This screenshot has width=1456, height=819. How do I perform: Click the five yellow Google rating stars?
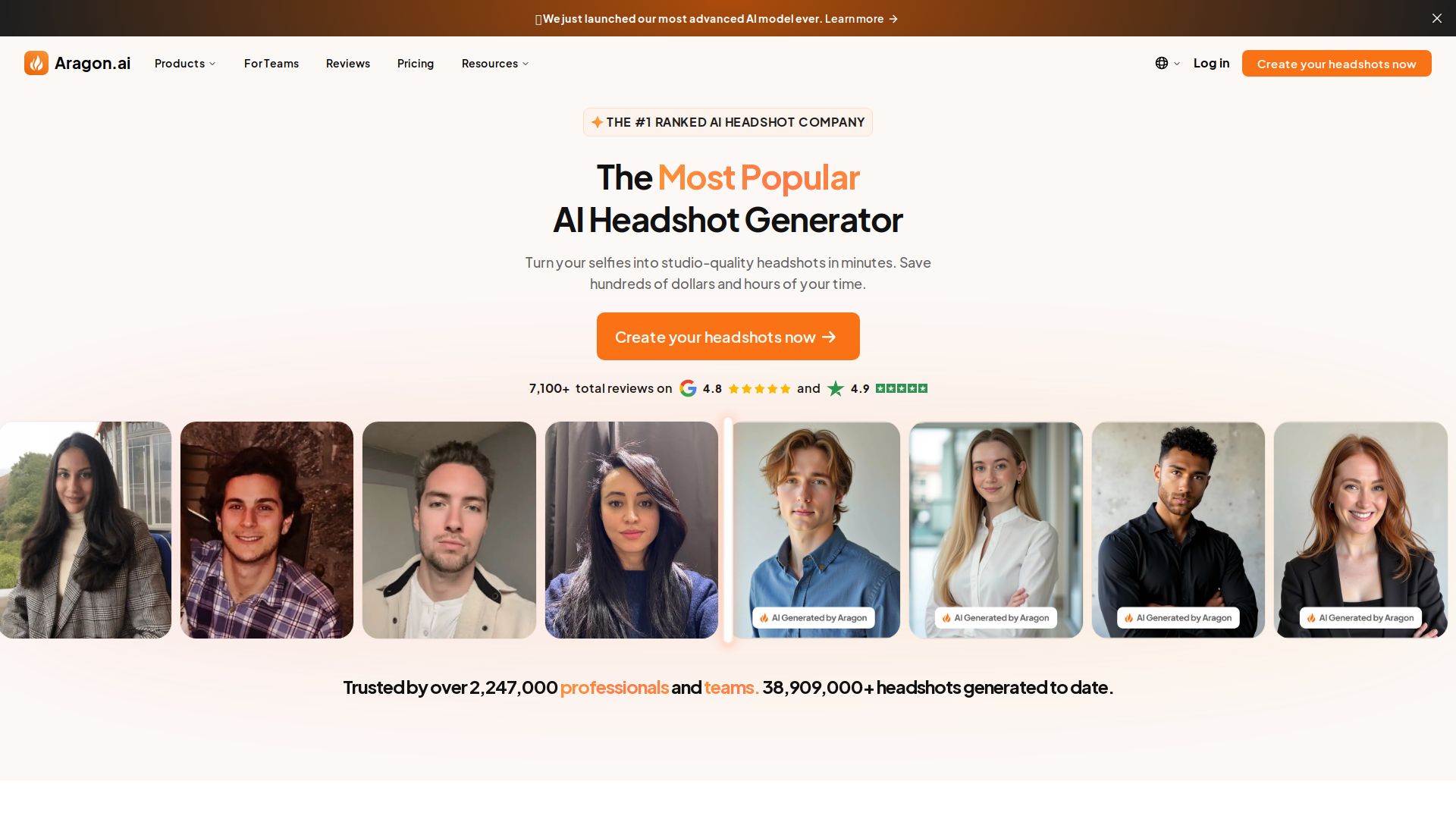pos(759,388)
